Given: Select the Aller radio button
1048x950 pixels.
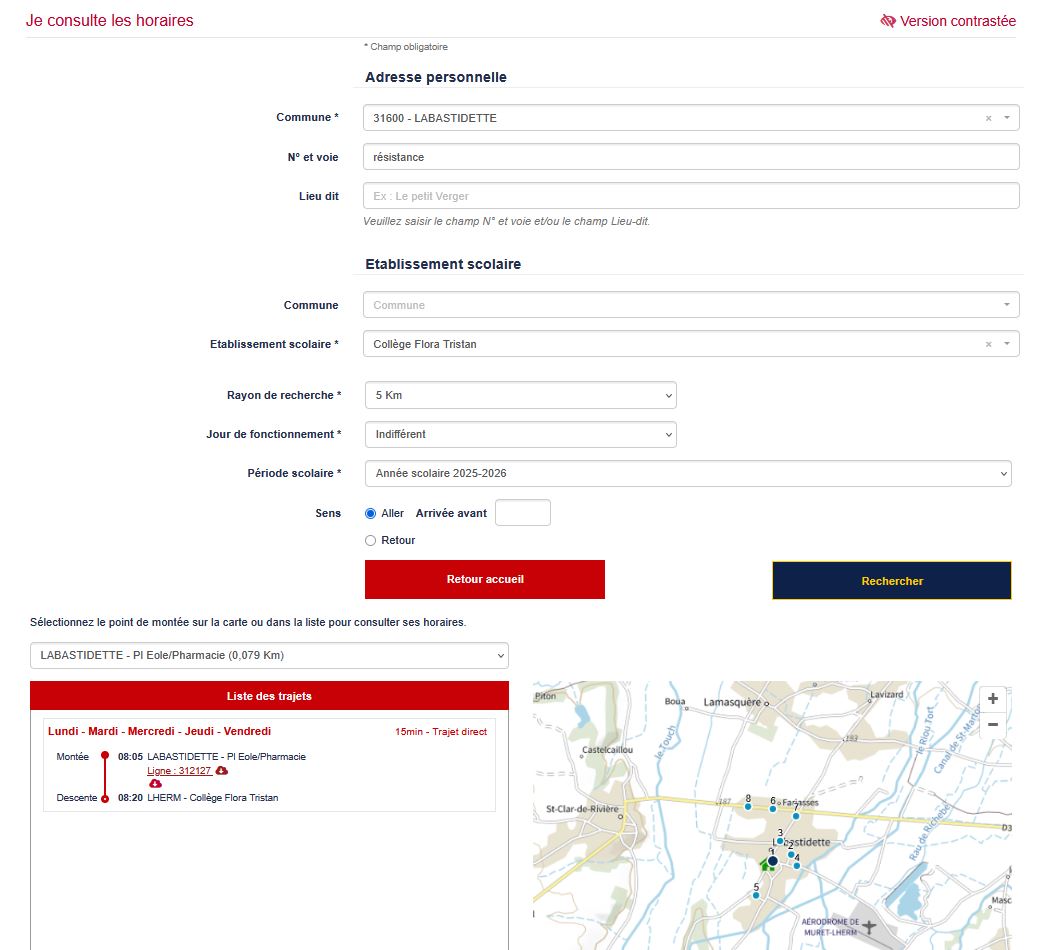Looking at the screenshot, I should point(370,513).
